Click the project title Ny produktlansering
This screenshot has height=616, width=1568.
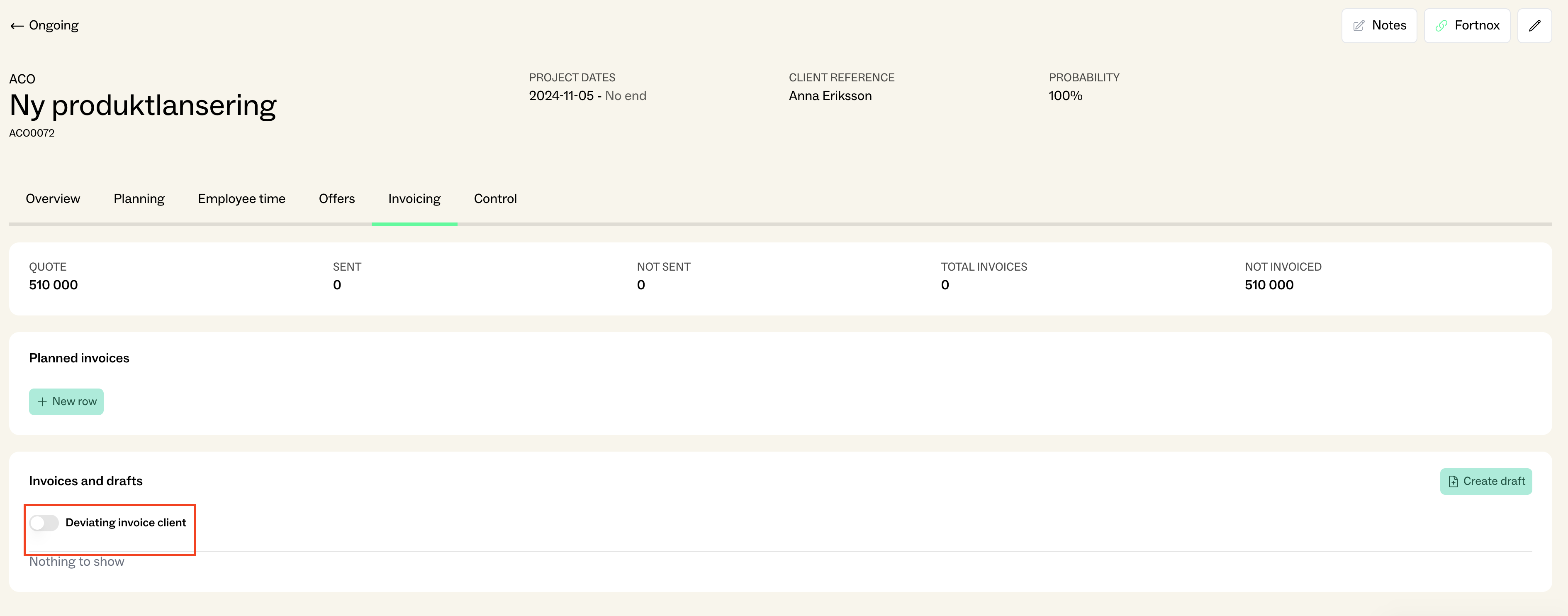143,105
